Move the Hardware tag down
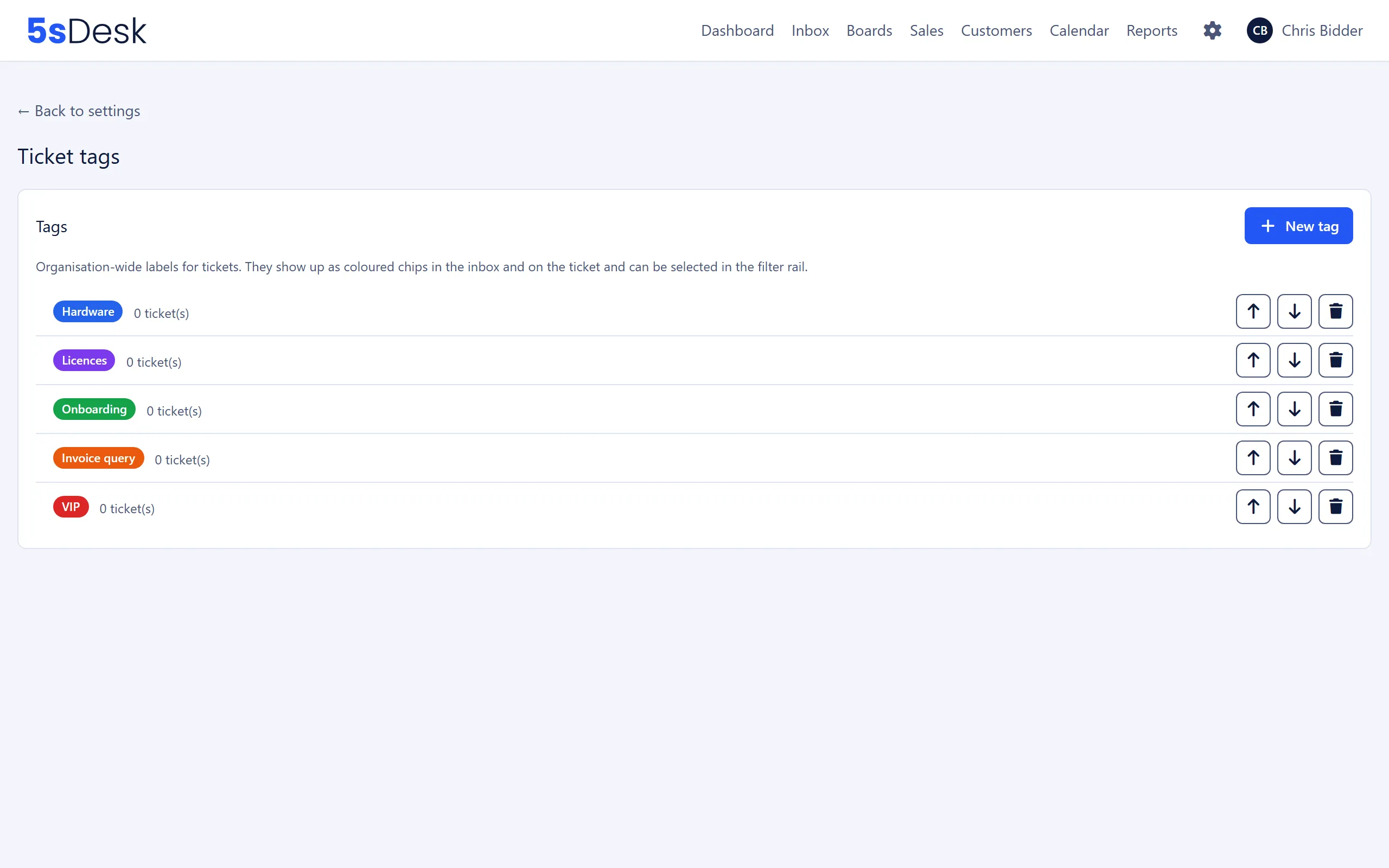The width and height of the screenshot is (1389, 868). (x=1294, y=311)
